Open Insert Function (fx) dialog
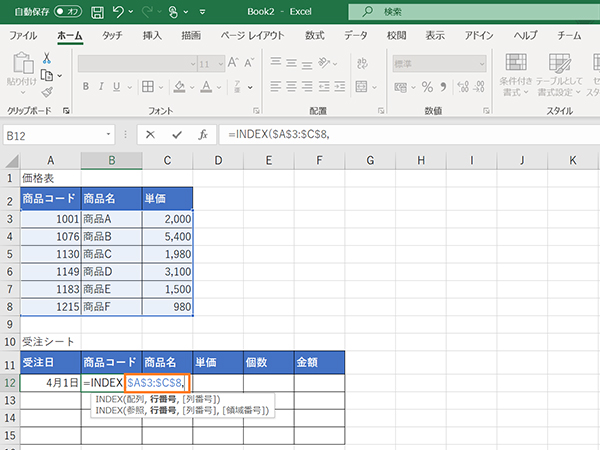This screenshot has width=600, height=450. [203, 134]
